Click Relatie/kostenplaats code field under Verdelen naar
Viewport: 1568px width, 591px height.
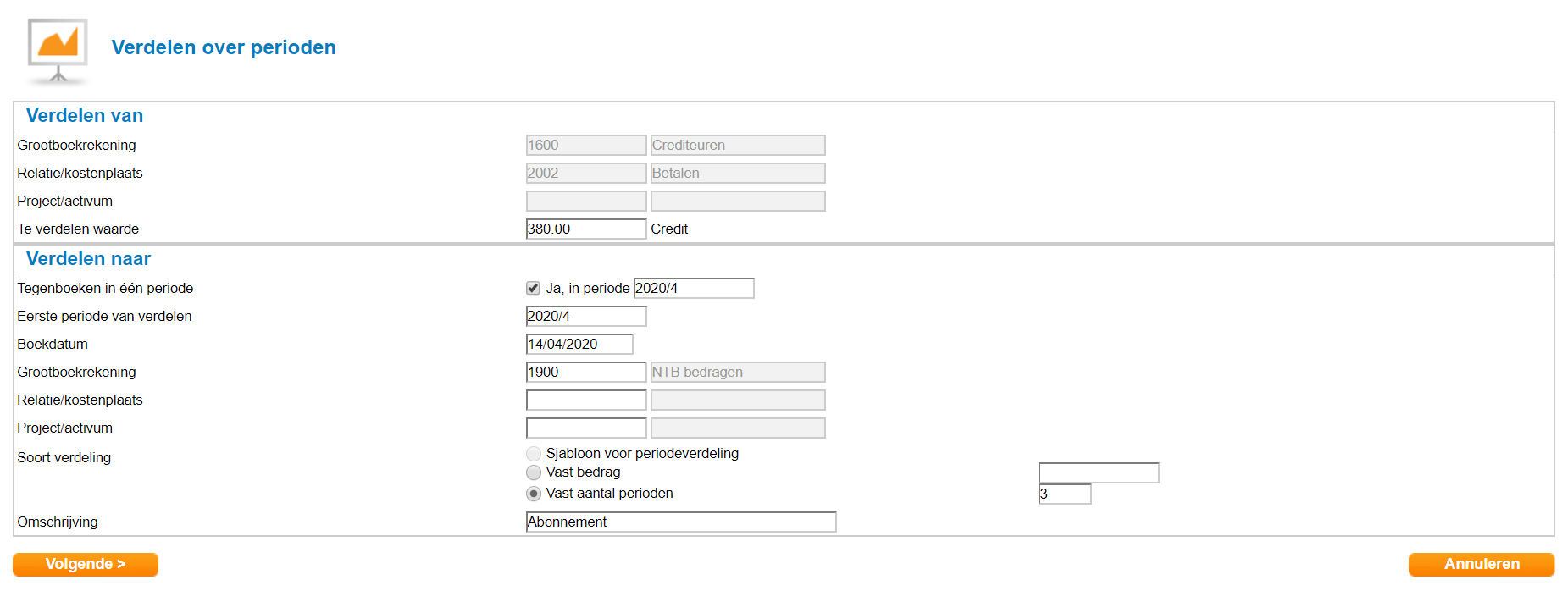(585, 400)
